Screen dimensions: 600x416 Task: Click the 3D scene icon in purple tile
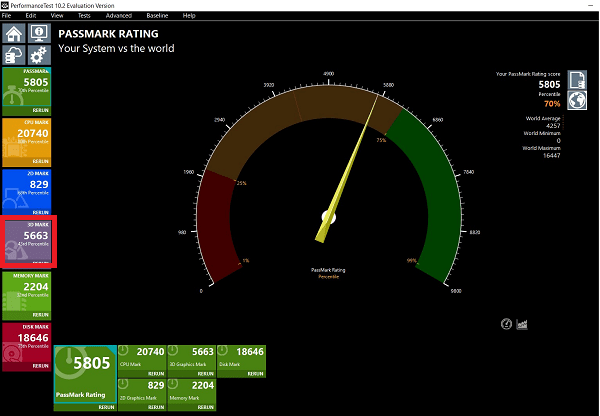[x=15, y=250]
